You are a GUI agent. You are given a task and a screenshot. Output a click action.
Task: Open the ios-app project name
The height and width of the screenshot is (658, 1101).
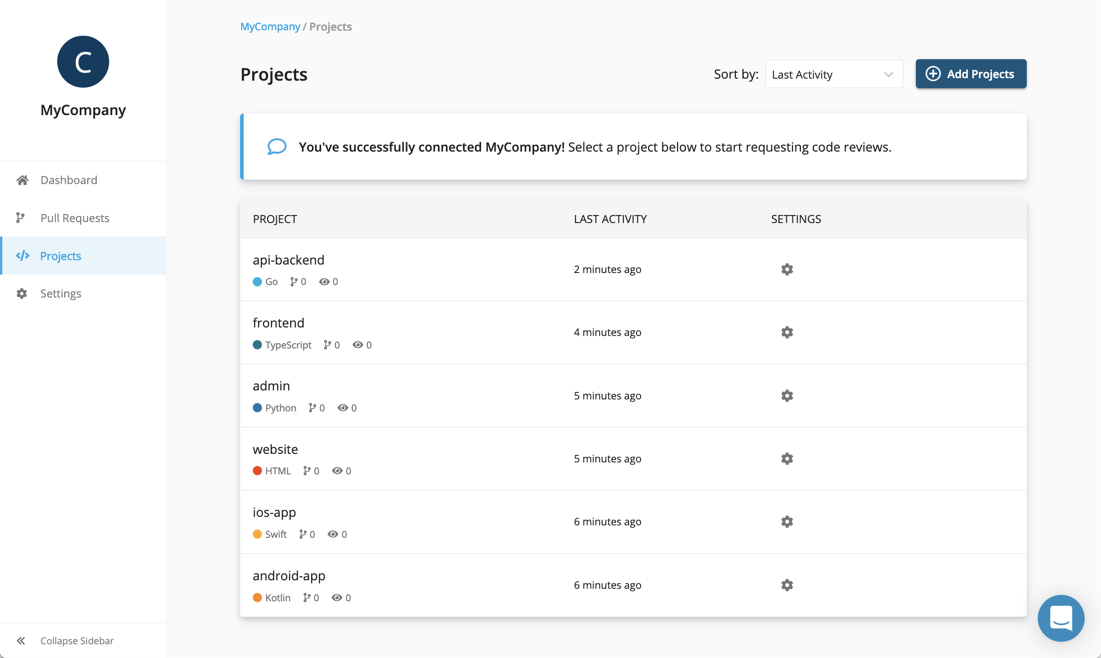coord(274,512)
